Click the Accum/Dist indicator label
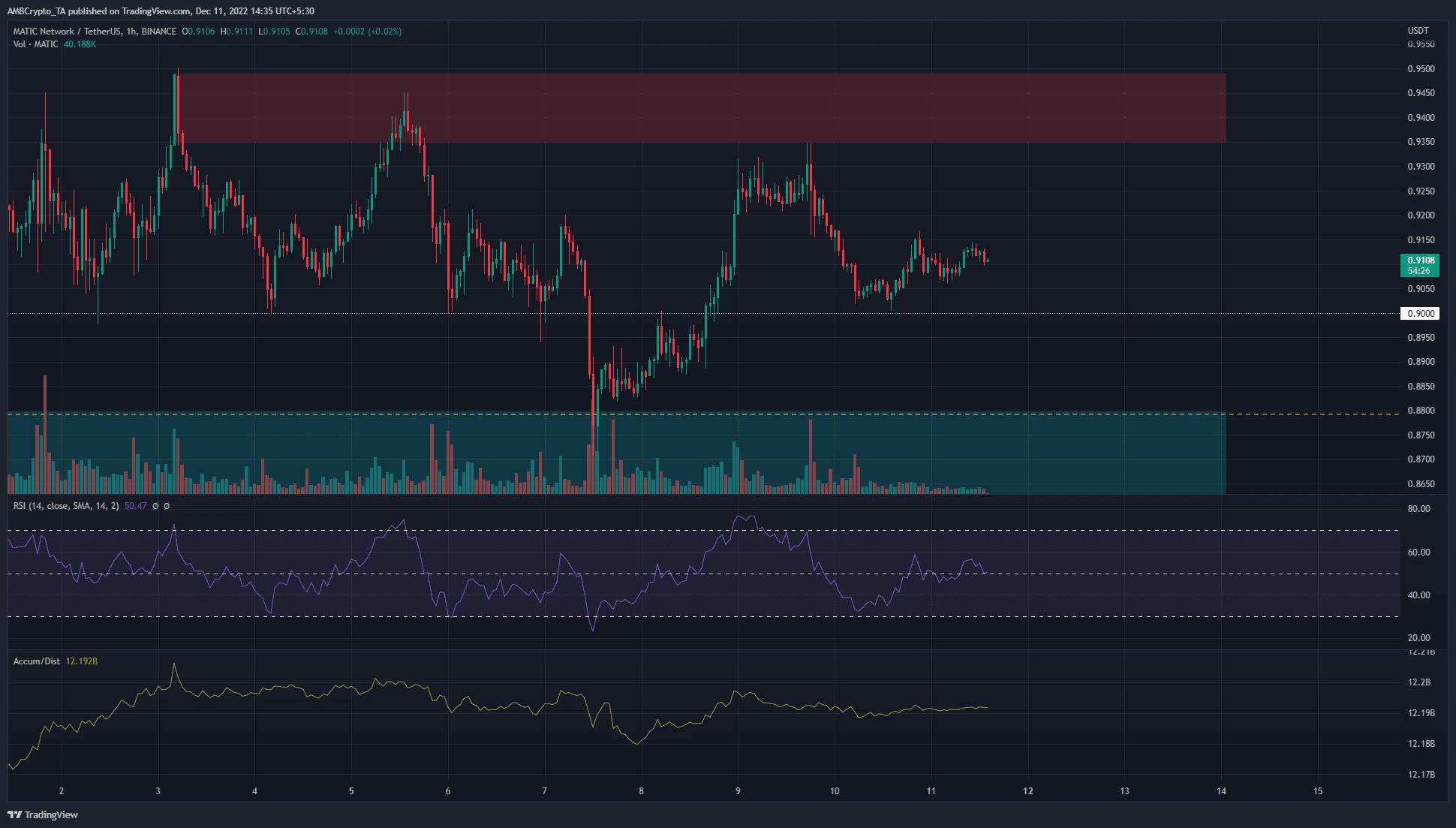Image resolution: width=1456 pixels, height=828 pixels. click(x=37, y=661)
